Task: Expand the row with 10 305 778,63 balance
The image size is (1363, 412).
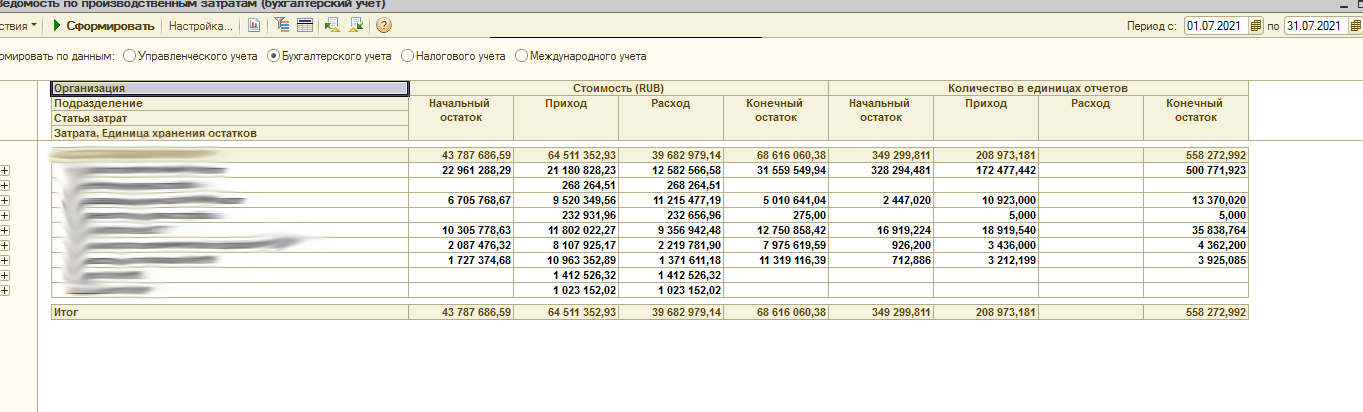Action: click(x=5, y=230)
